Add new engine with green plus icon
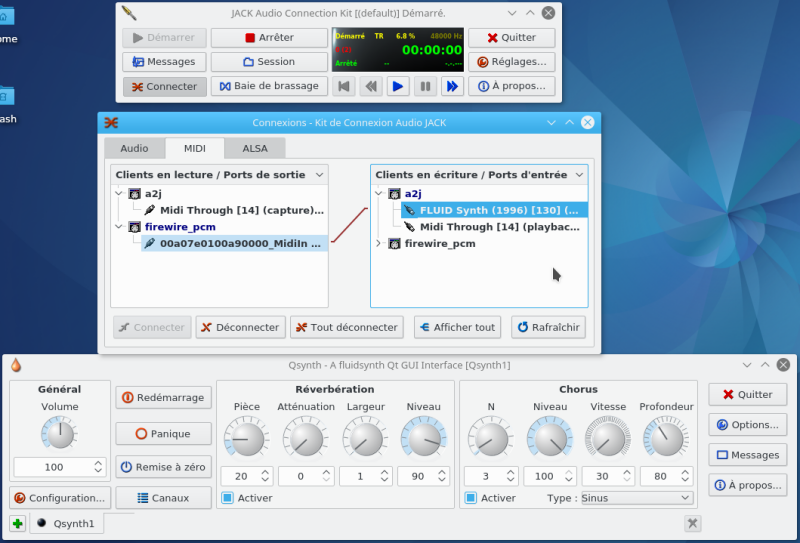The height and width of the screenshot is (543, 800). tap(18, 523)
